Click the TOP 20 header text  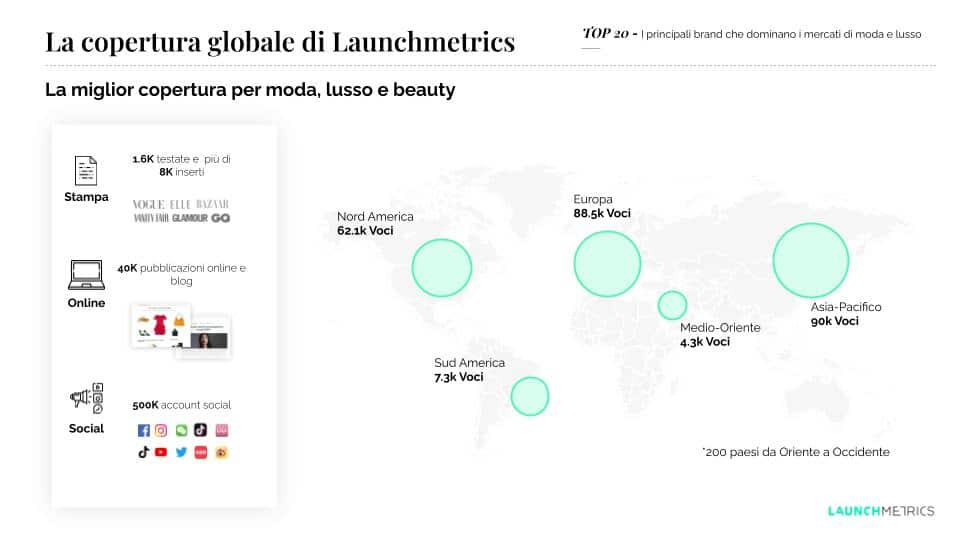[606, 34]
